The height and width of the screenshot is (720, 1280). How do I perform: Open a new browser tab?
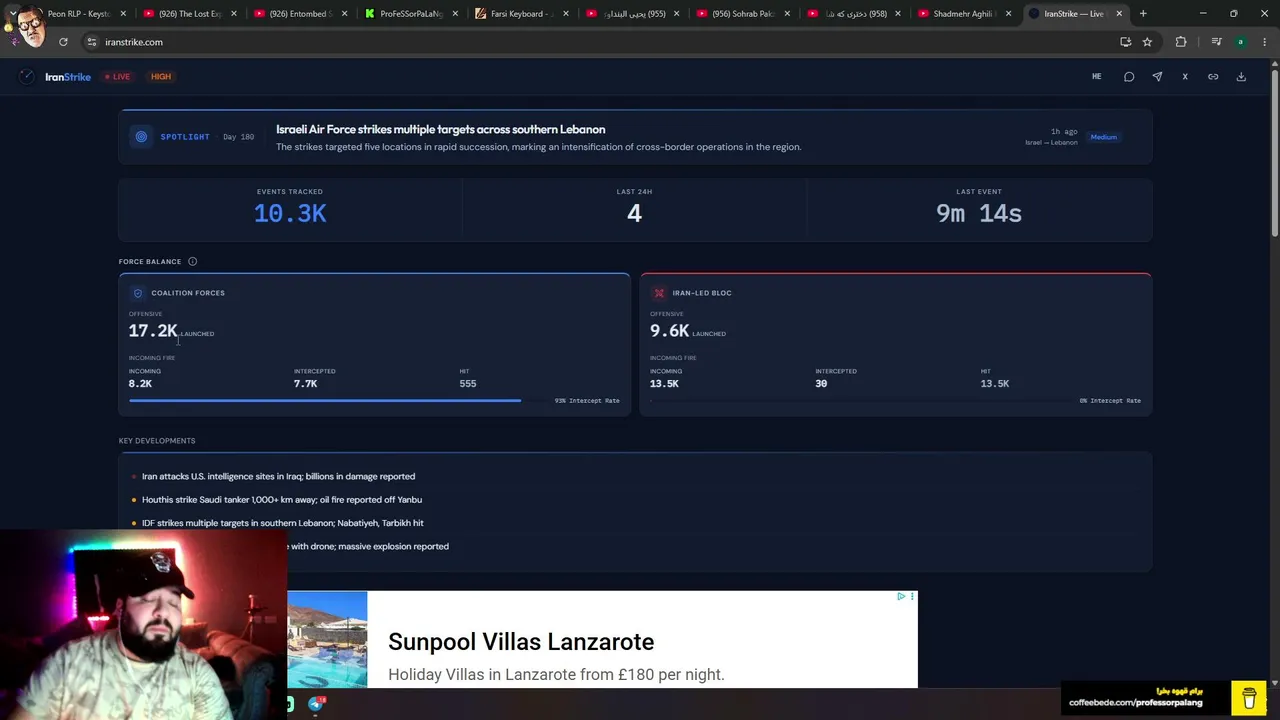click(x=1143, y=14)
